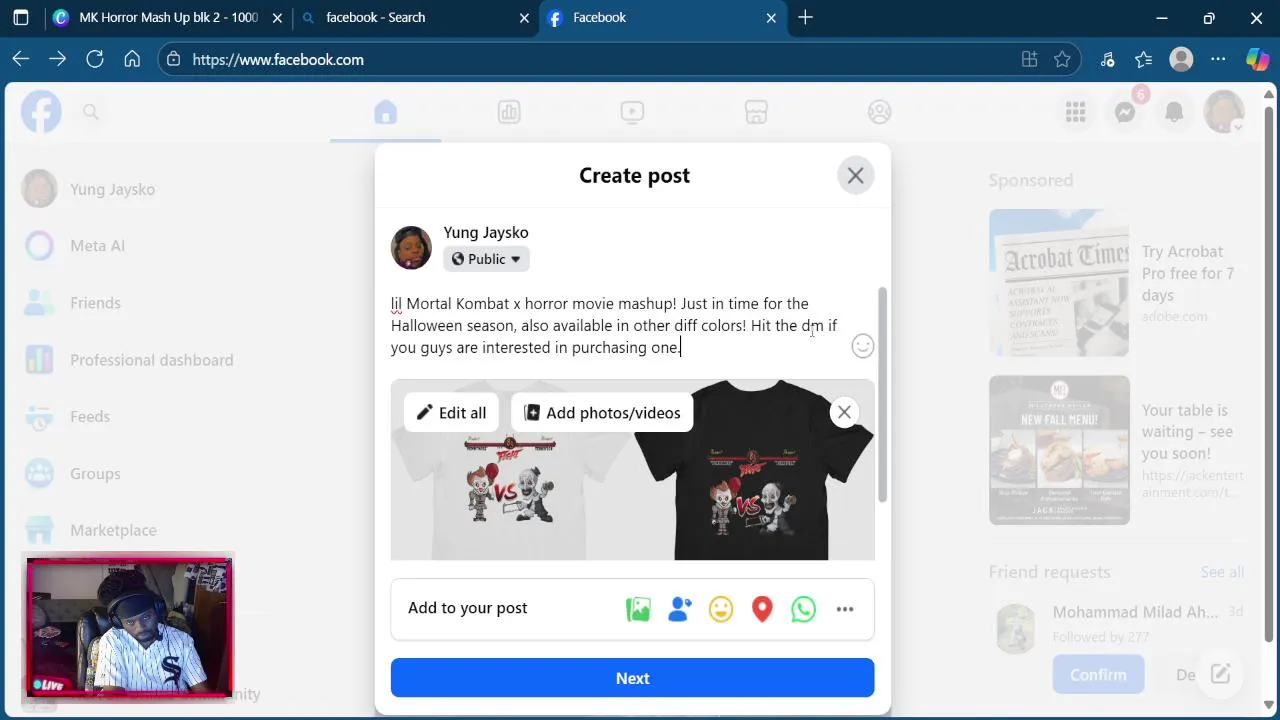Screen dimensions: 1280x720
Task: Open the New Fall Menu sponsored ad
Action: 1117,450
